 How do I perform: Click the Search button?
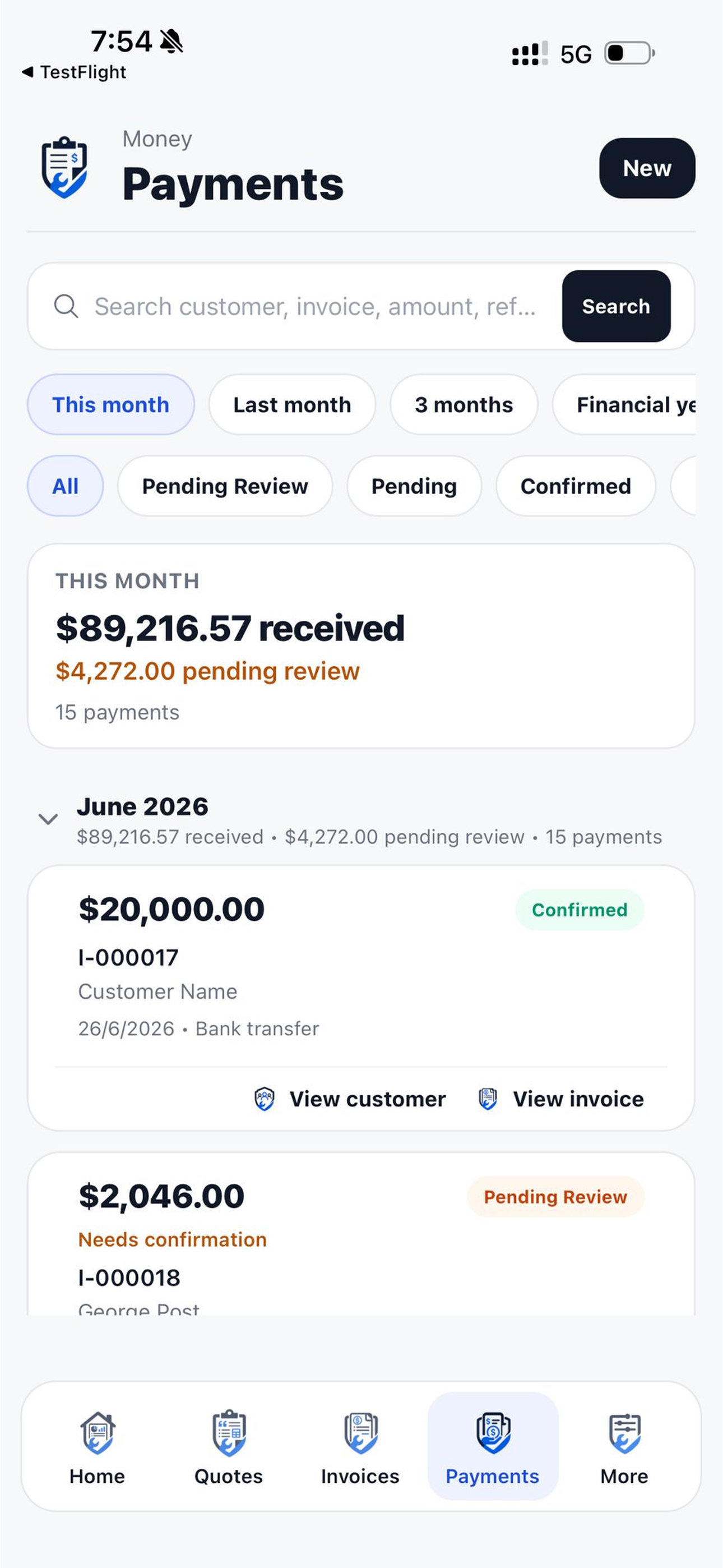(616, 306)
